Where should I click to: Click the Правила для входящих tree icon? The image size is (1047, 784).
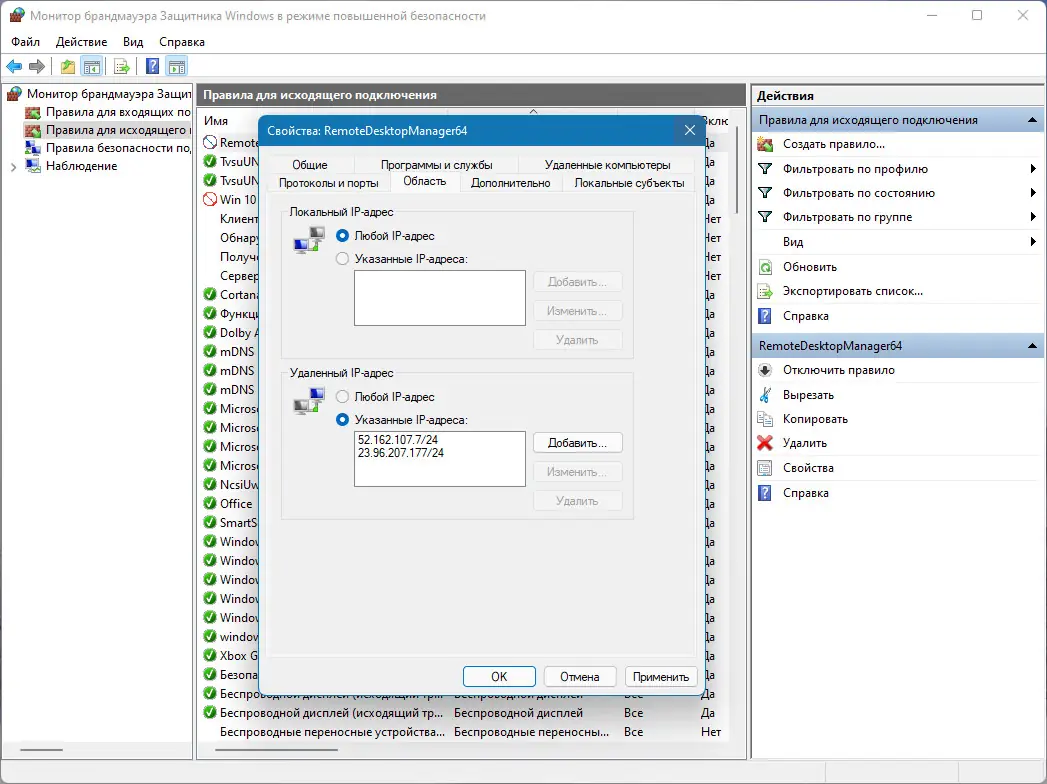[x=33, y=112]
